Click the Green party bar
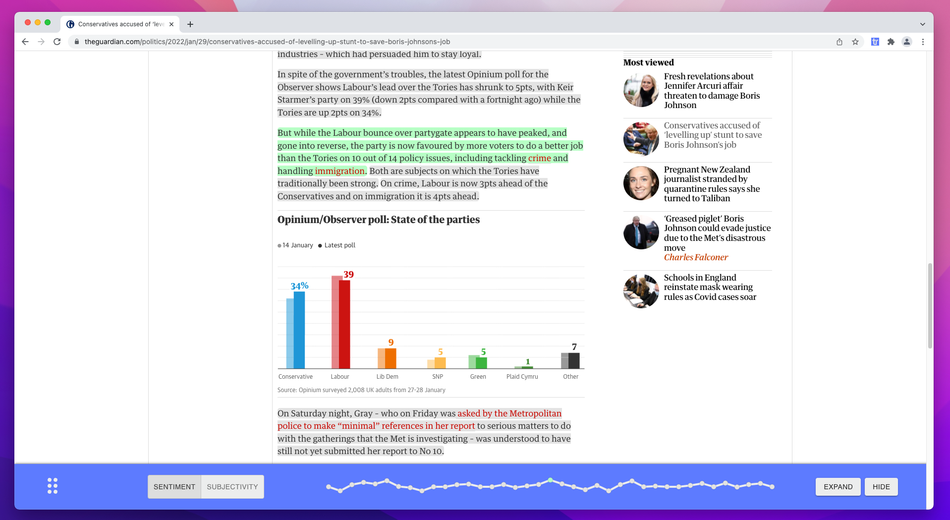Screen dimensions: 950x520 [481, 362]
